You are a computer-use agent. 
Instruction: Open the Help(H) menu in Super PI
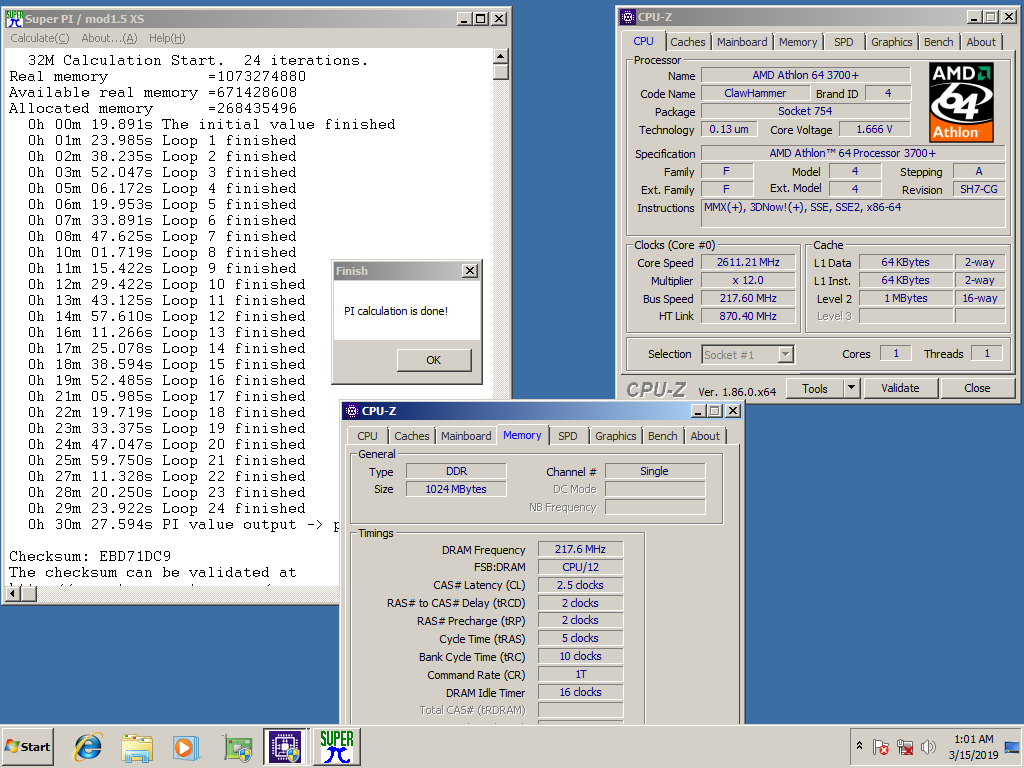coord(167,38)
